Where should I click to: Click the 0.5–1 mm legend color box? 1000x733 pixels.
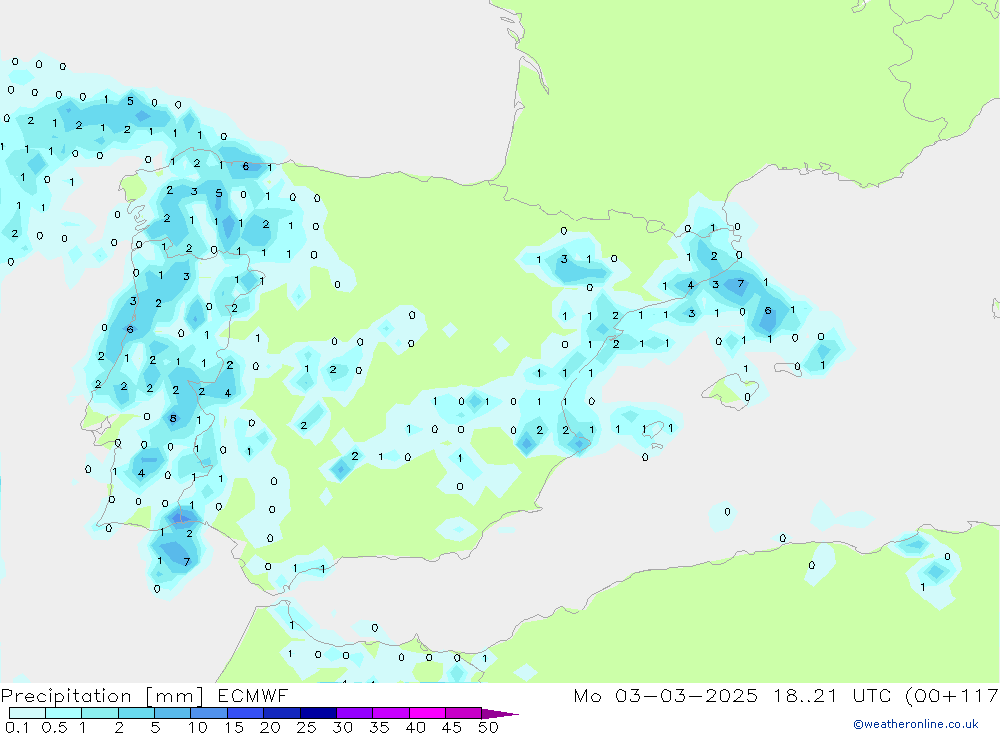click(x=64, y=713)
